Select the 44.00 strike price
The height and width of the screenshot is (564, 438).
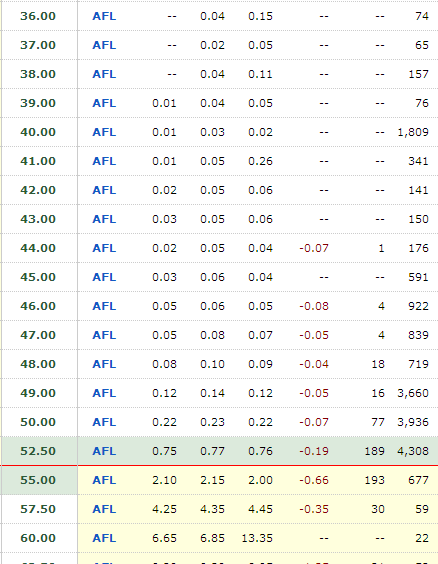[x=38, y=248]
